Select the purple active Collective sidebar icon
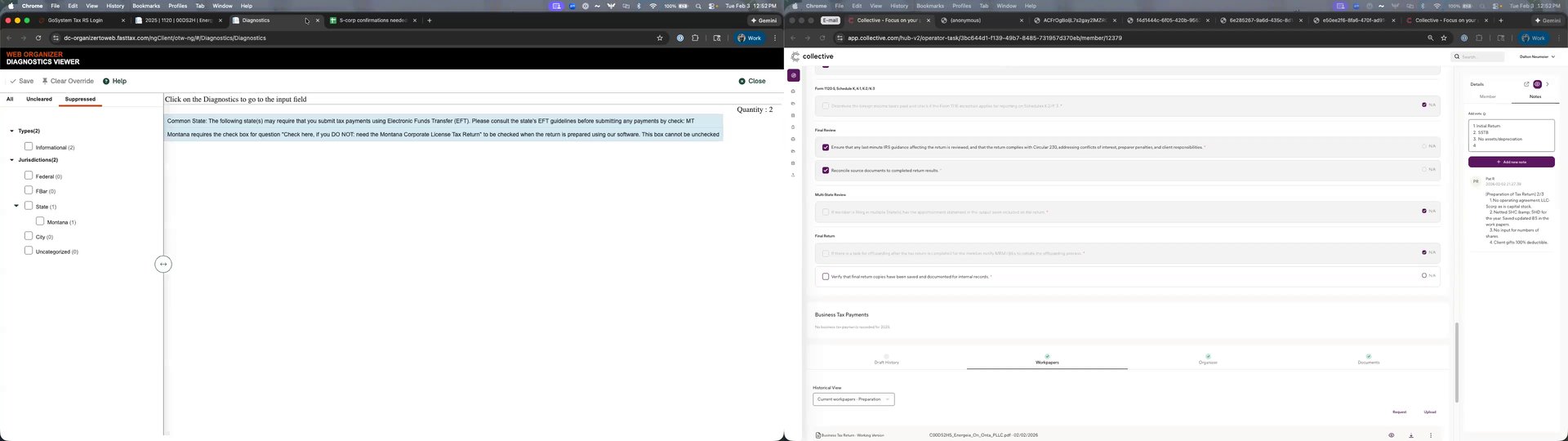Image resolution: width=1568 pixels, height=441 pixels. (x=793, y=75)
